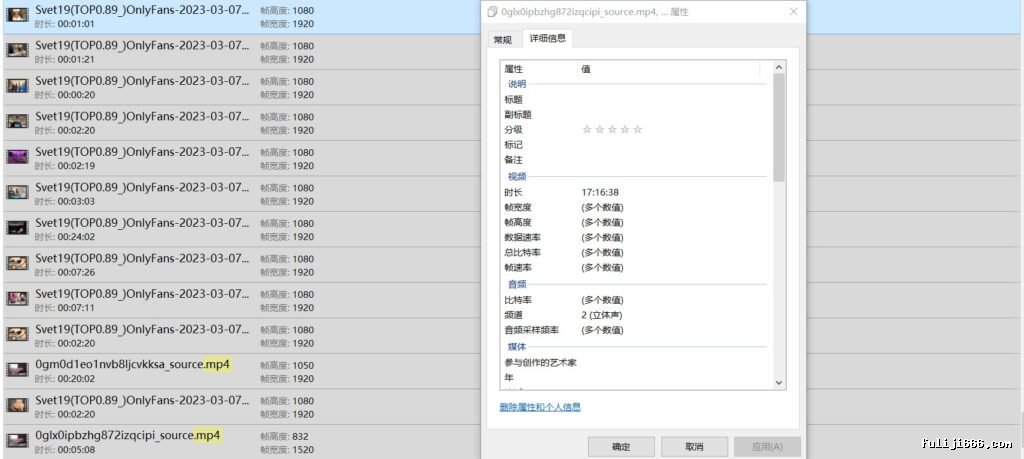
Task: Click thumbnail of the 00:01:21 video
Action: (18, 50)
